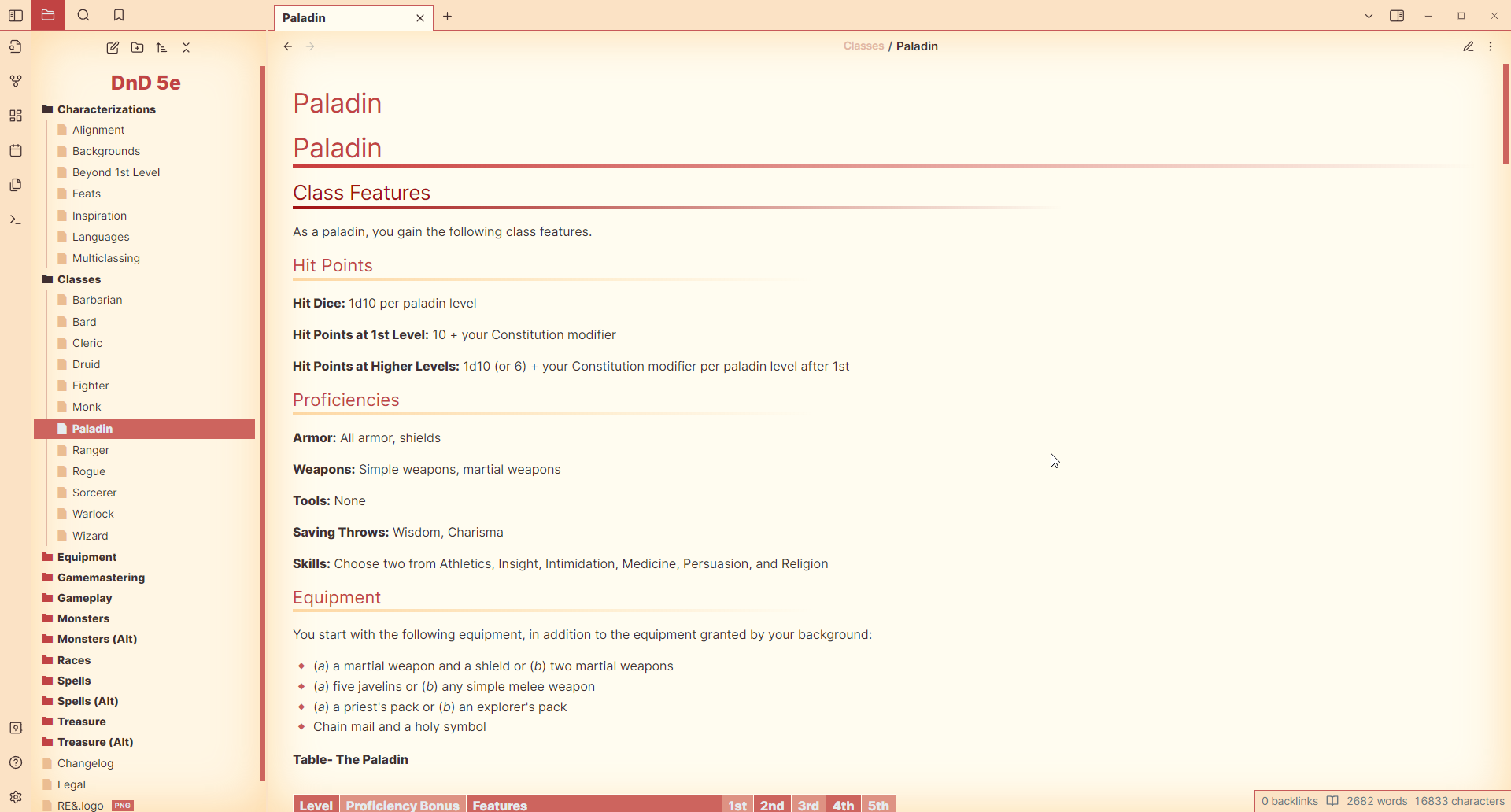Screen dimensions: 1511x812
Task: Navigate back with the left arrow
Action: (x=288, y=46)
